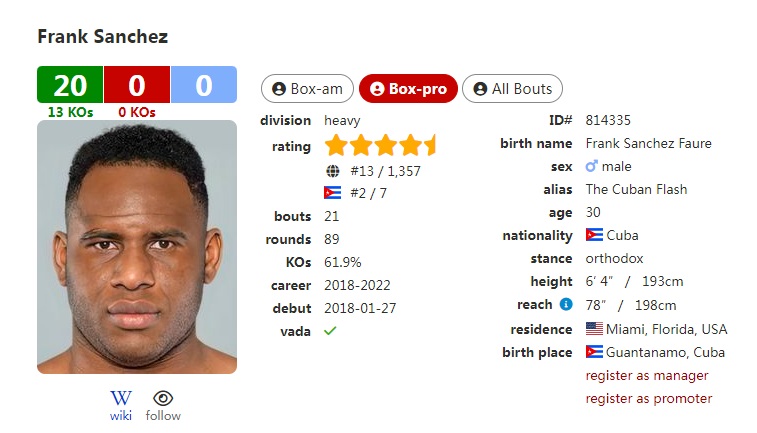This screenshot has height=433, width=757.
Task: Click the USA flag beside Miami residence
Action: (594, 329)
